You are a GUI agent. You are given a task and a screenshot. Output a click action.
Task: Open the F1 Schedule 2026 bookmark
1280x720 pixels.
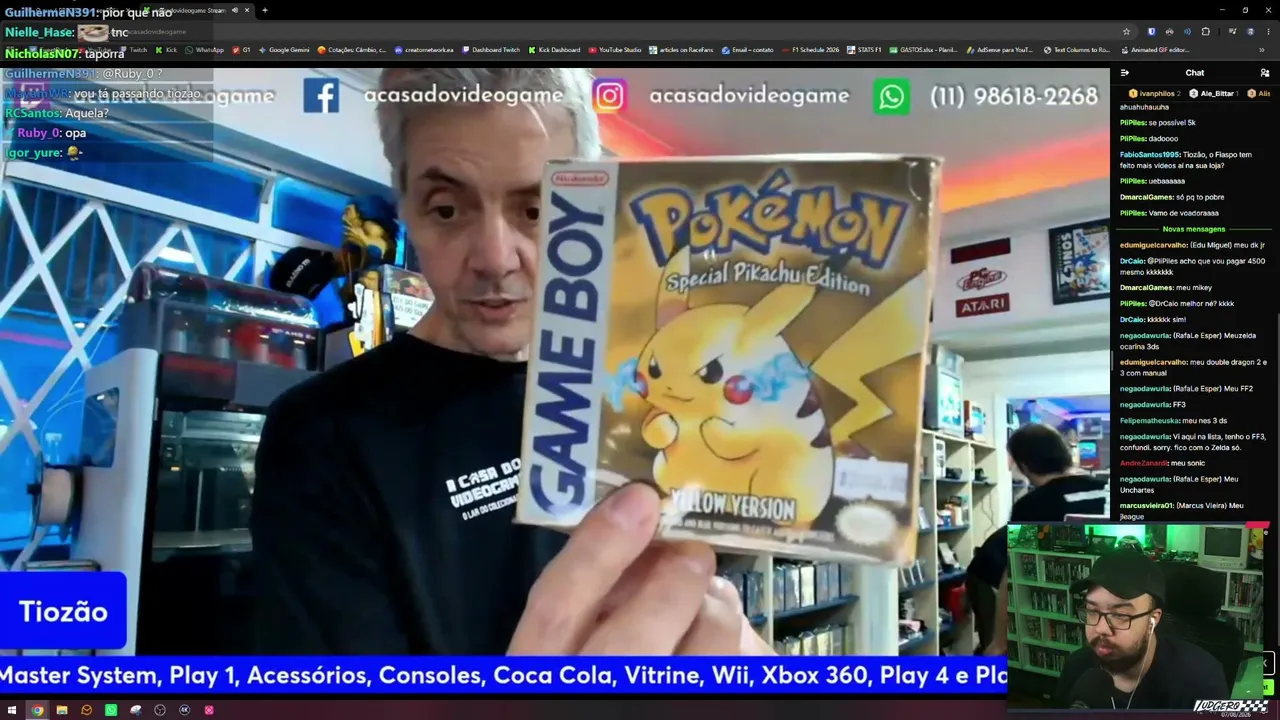pyautogui.click(x=811, y=50)
